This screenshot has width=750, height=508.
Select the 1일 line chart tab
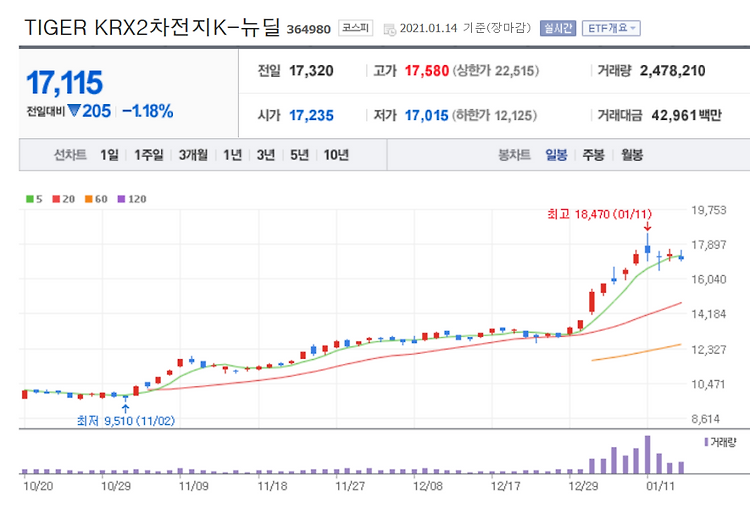[109, 155]
